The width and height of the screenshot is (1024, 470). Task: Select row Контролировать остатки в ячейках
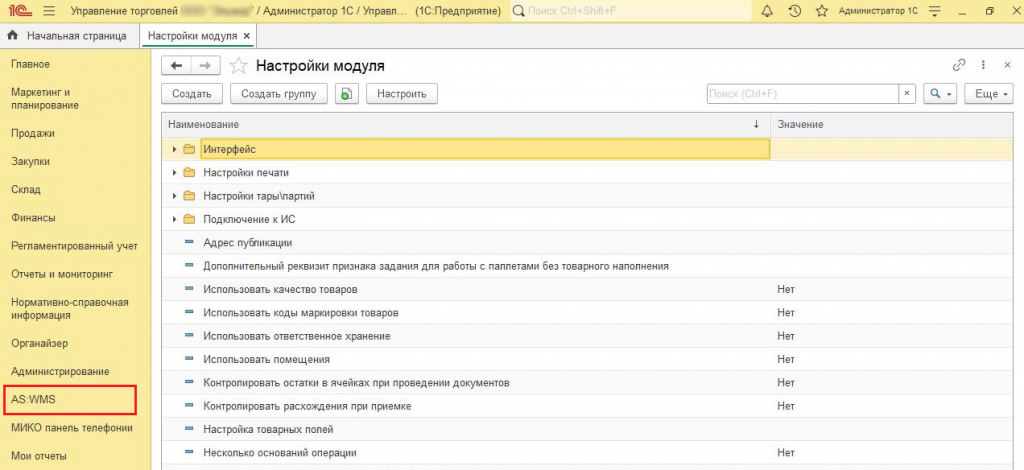click(x=588, y=383)
